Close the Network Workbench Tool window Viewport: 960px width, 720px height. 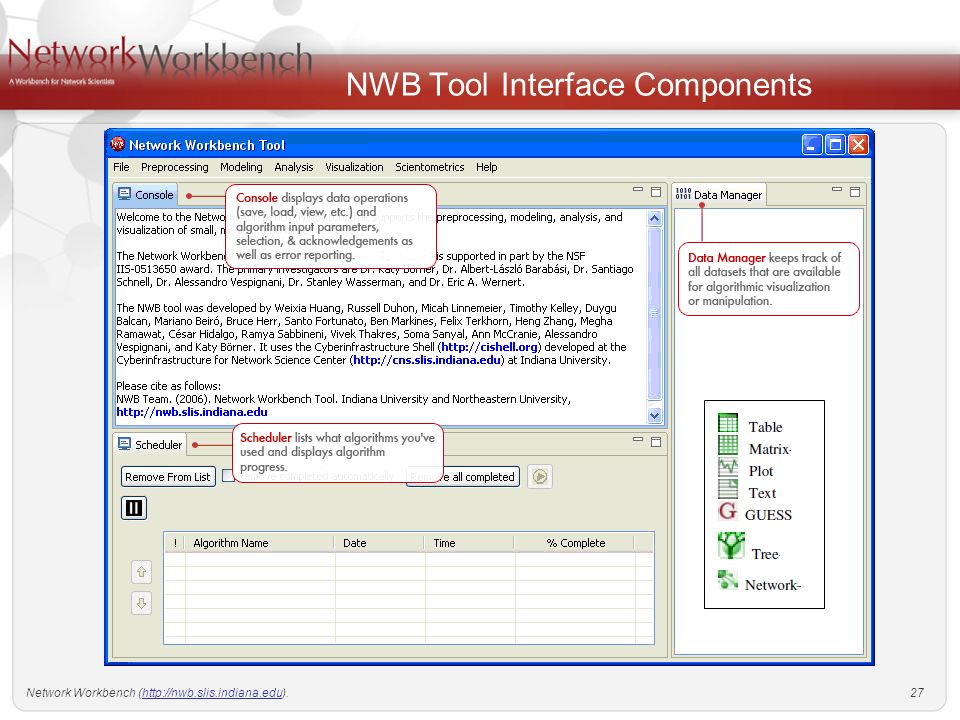(x=858, y=144)
